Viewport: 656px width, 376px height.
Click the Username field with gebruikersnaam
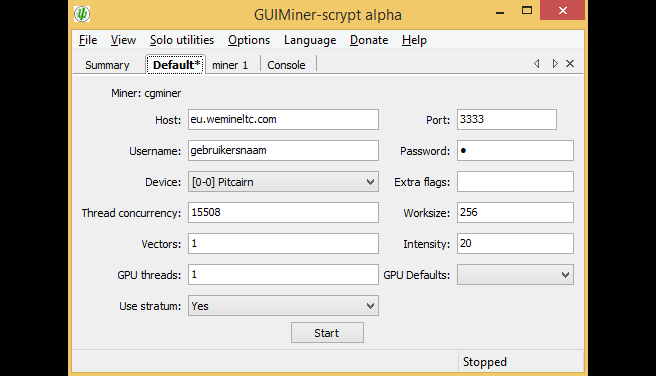pos(283,151)
